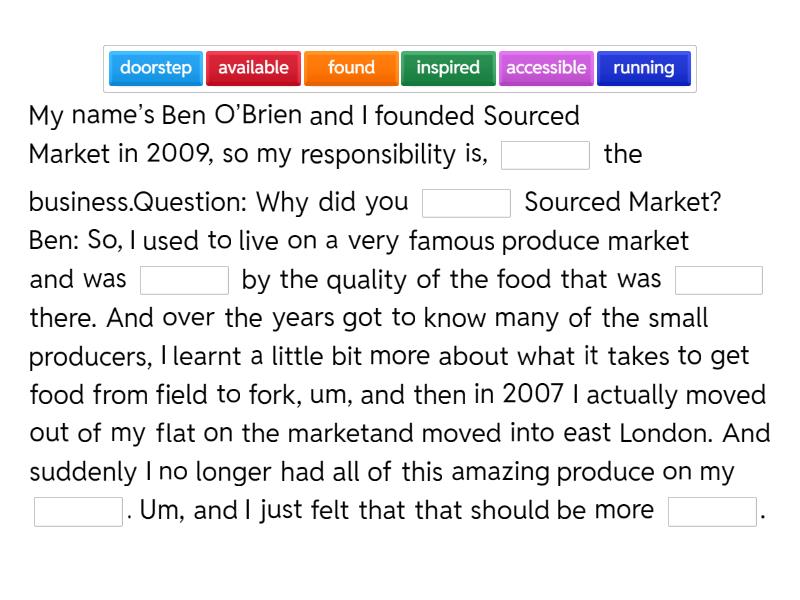Select the red word tile
The width and height of the screenshot is (800, 600).
click(253, 68)
